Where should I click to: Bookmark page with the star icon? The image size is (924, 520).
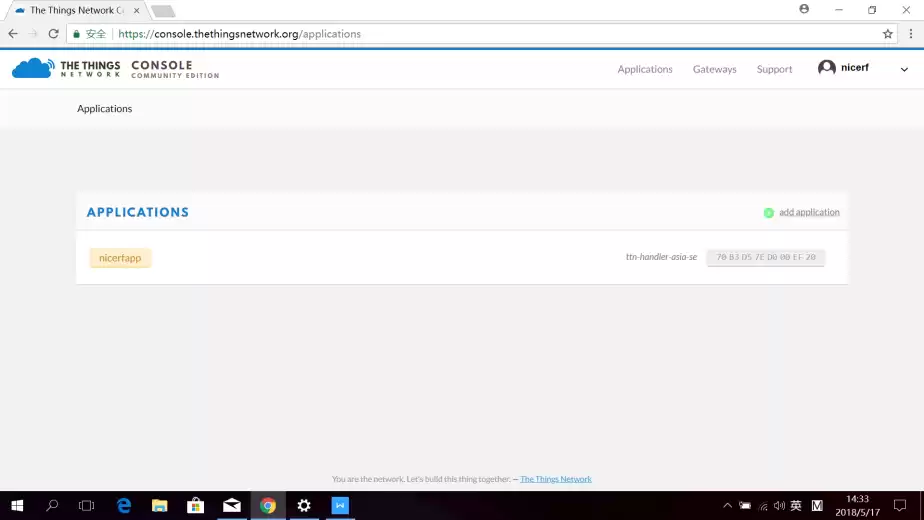click(887, 33)
